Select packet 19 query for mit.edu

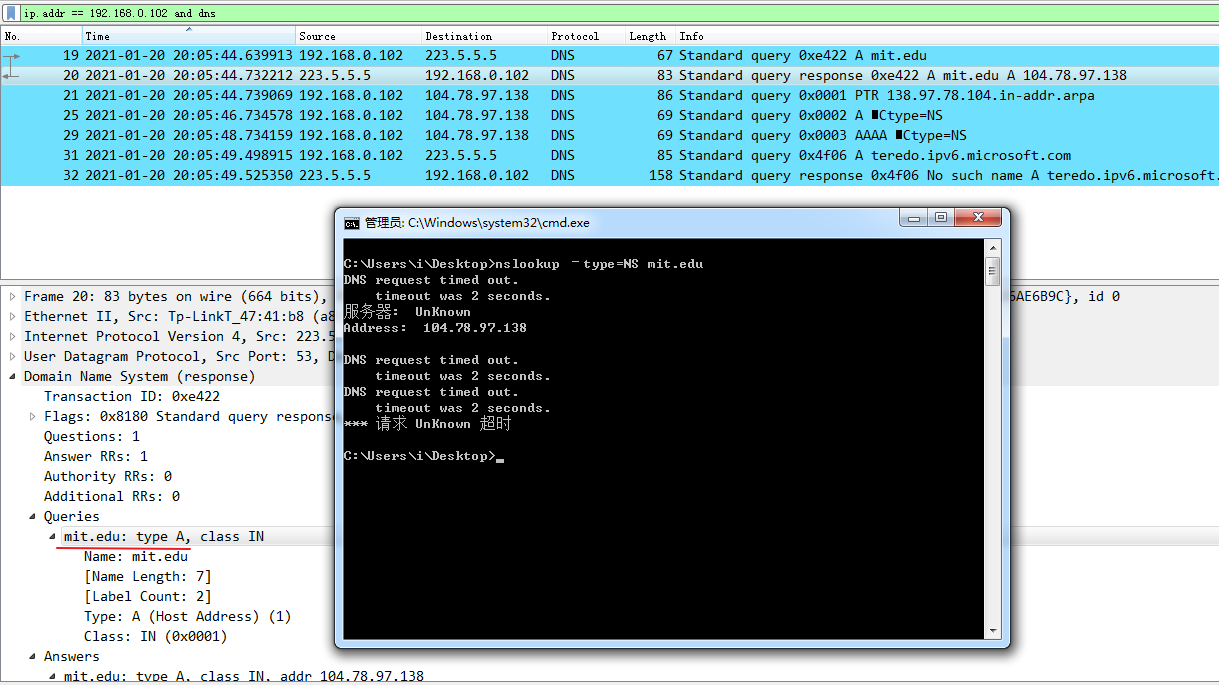[x=609, y=55]
